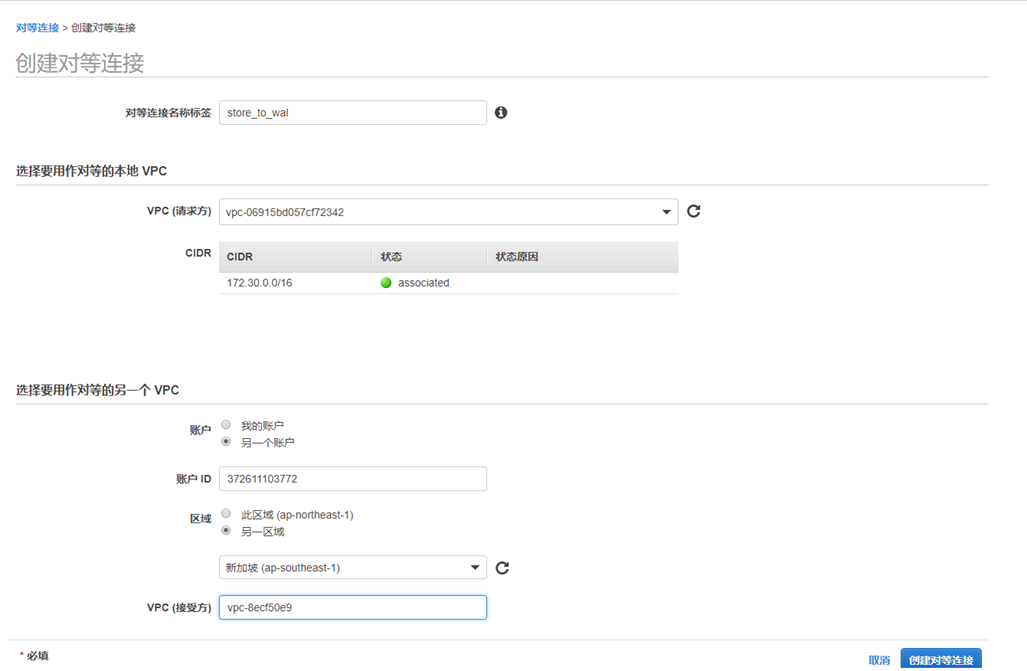Open the VPC (请求方) dropdown
Screen dimensions: 1027x671
(448, 212)
